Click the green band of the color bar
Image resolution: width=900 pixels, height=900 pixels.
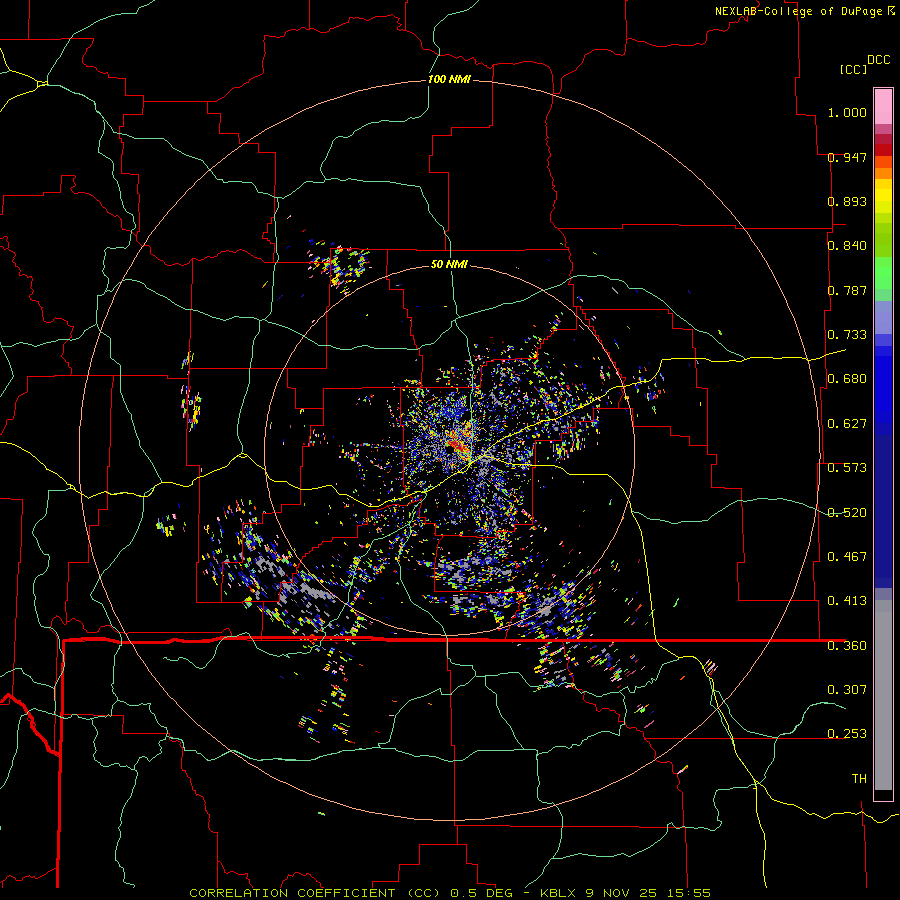[883, 273]
